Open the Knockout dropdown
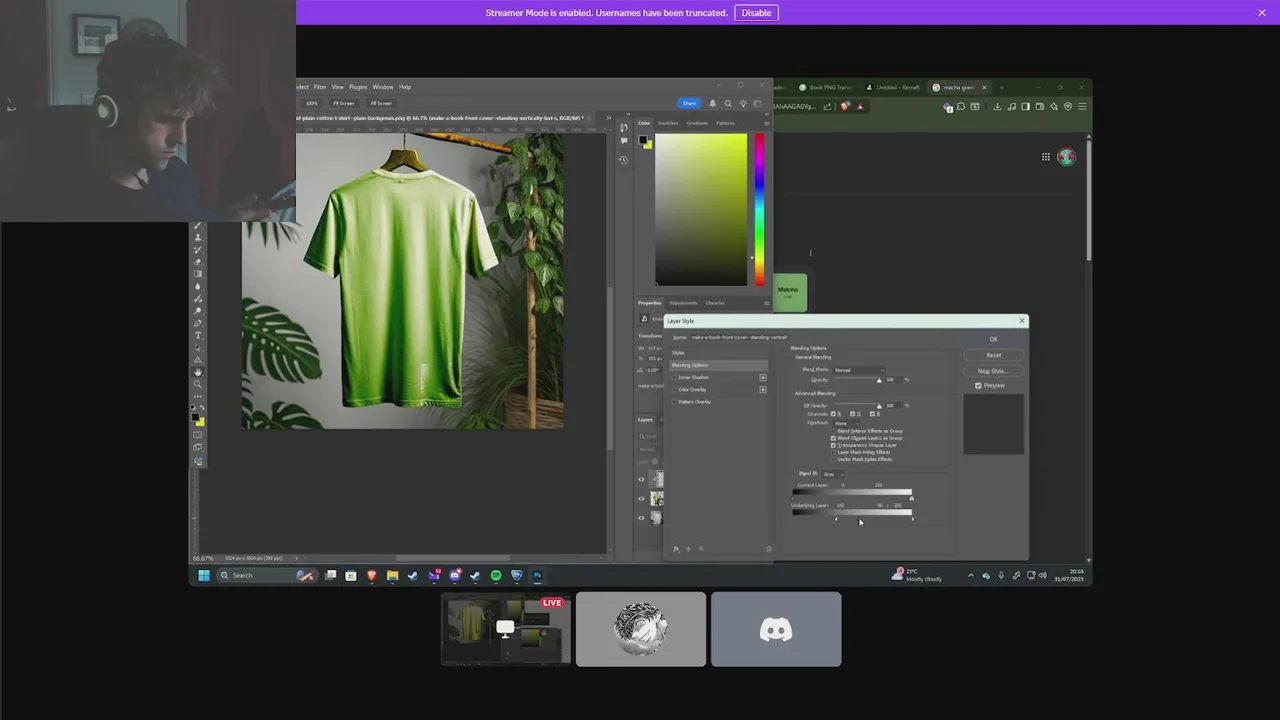The image size is (1280, 720). [x=847, y=423]
